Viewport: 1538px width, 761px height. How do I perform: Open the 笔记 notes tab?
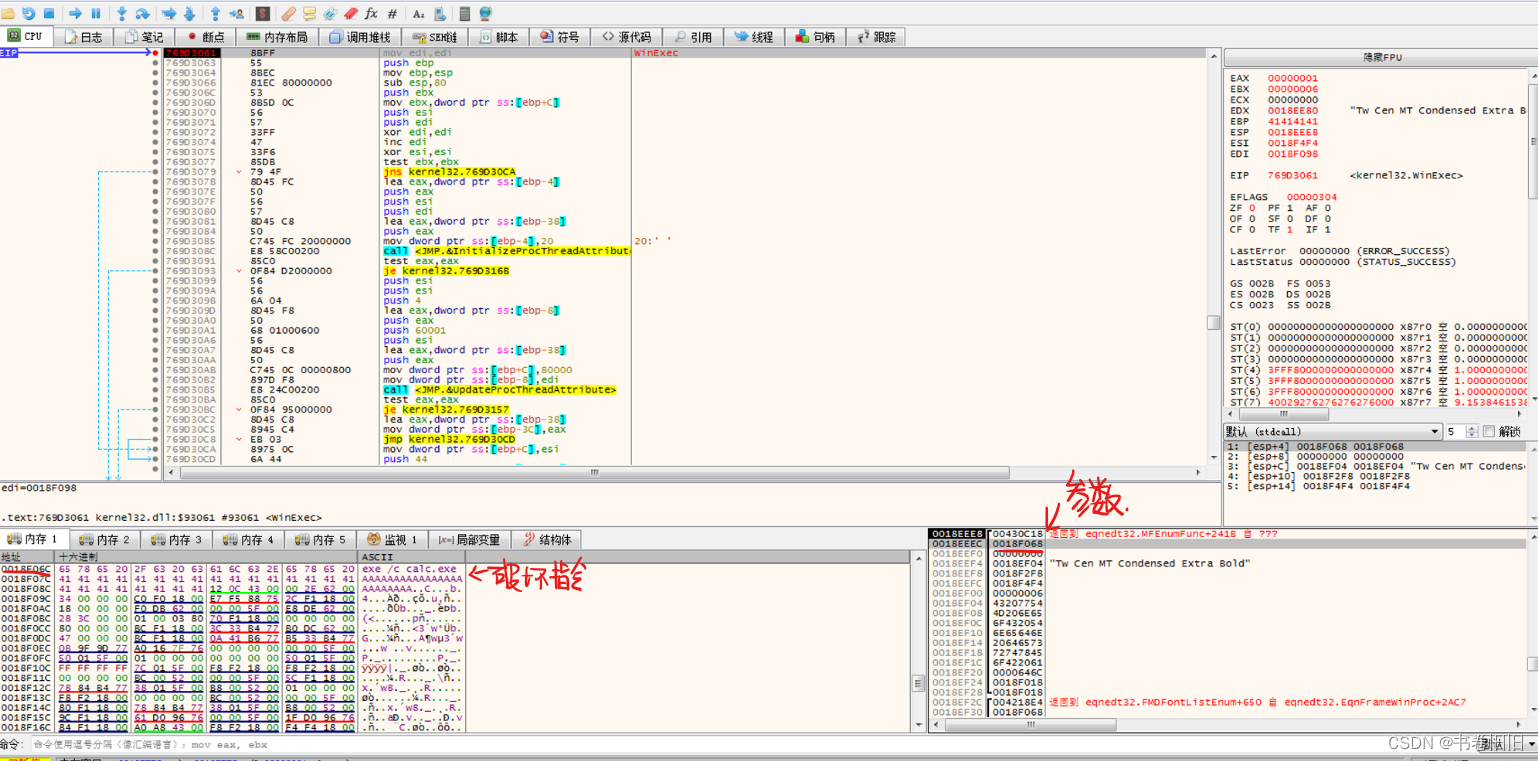(144, 37)
